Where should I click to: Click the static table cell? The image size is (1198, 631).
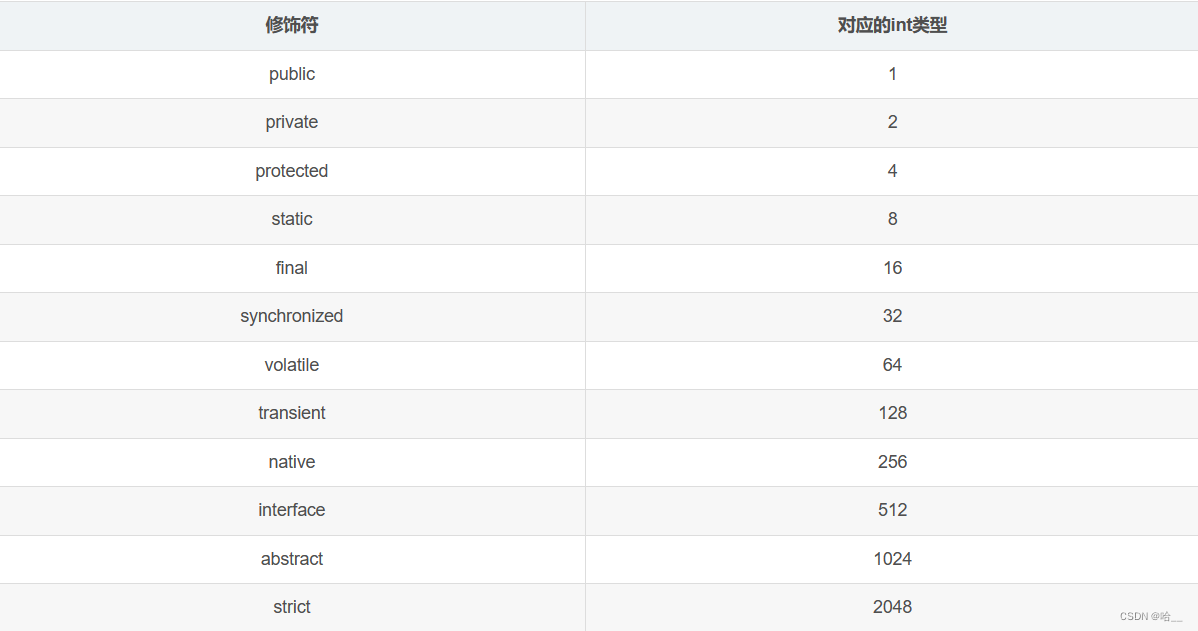coord(292,219)
